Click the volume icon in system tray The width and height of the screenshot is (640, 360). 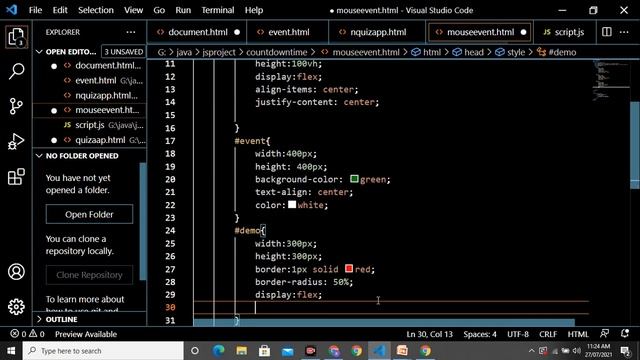(577, 351)
